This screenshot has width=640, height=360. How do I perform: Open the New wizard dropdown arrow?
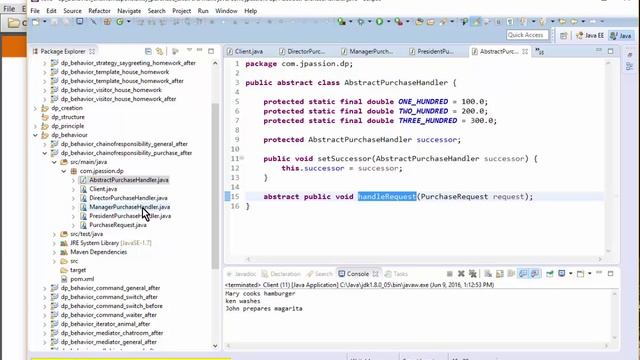44,22
